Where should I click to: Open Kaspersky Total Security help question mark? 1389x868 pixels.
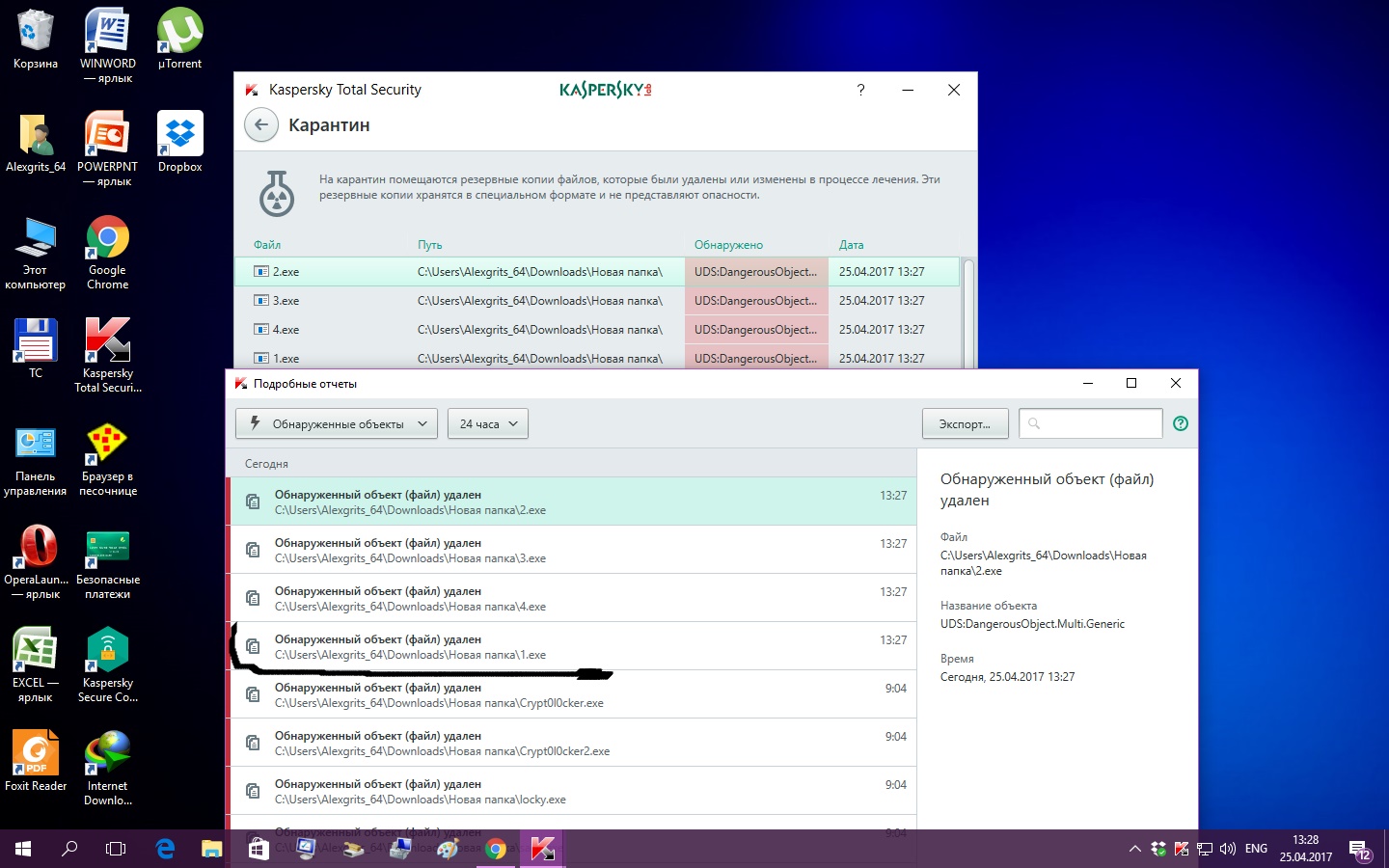(x=860, y=90)
